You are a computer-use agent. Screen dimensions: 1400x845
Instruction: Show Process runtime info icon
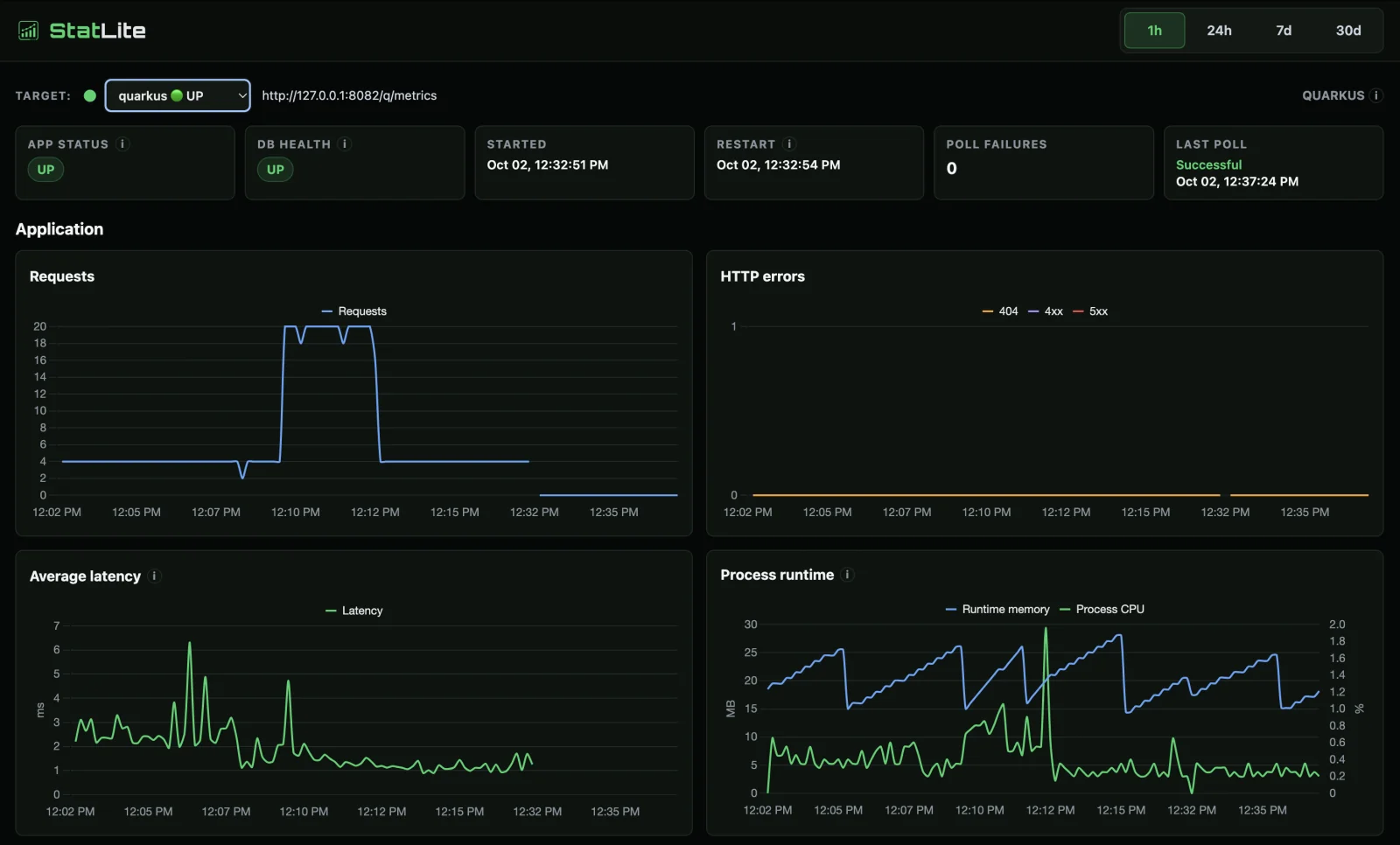coord(847,575)
